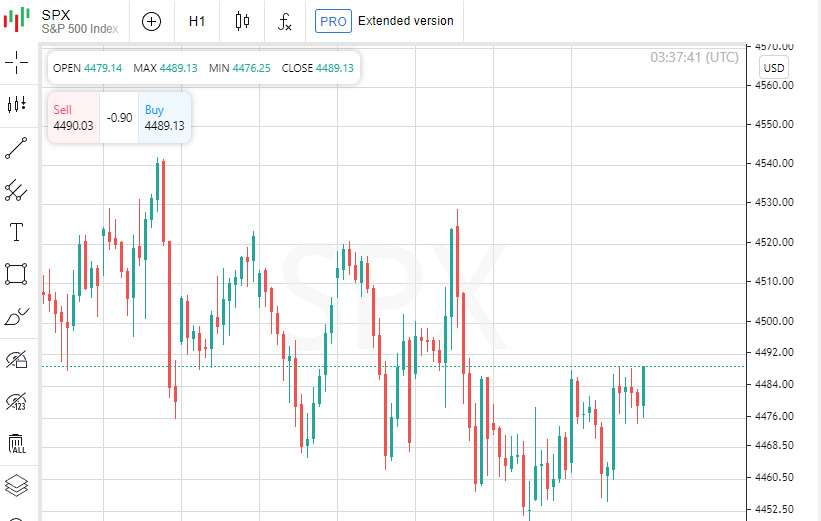The height and width of the screenshot is (521, 821).
Task: Click the Buy 4489.13 button
Action: coord(164,118)
